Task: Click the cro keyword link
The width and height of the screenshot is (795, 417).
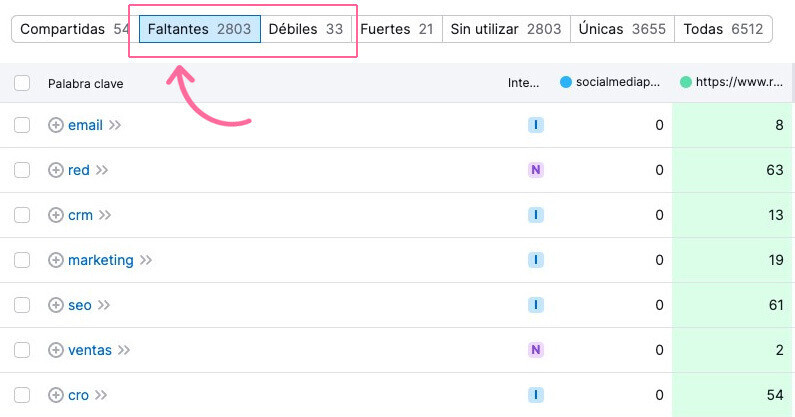Action: click(78, 395)
